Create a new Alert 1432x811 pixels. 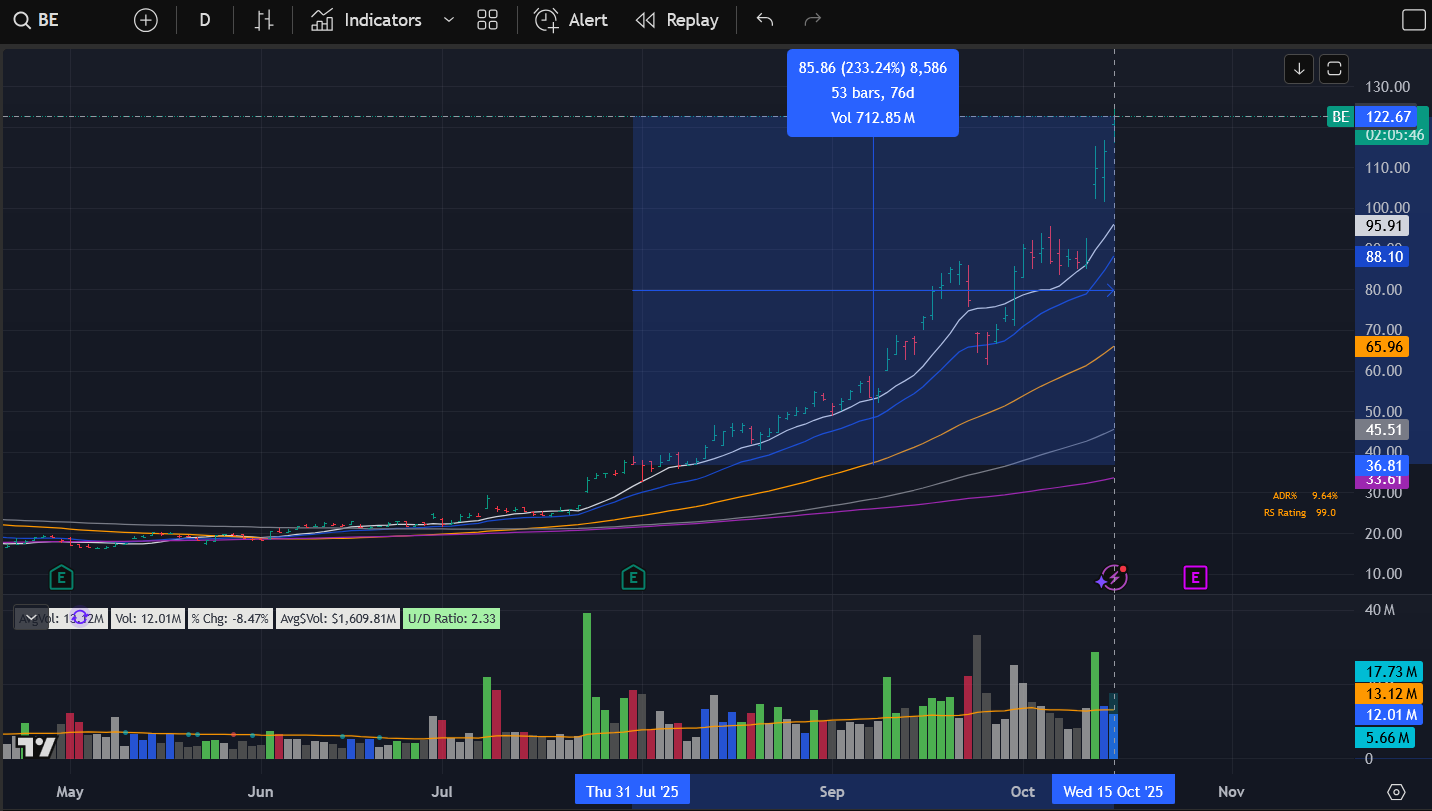[571, 20]
